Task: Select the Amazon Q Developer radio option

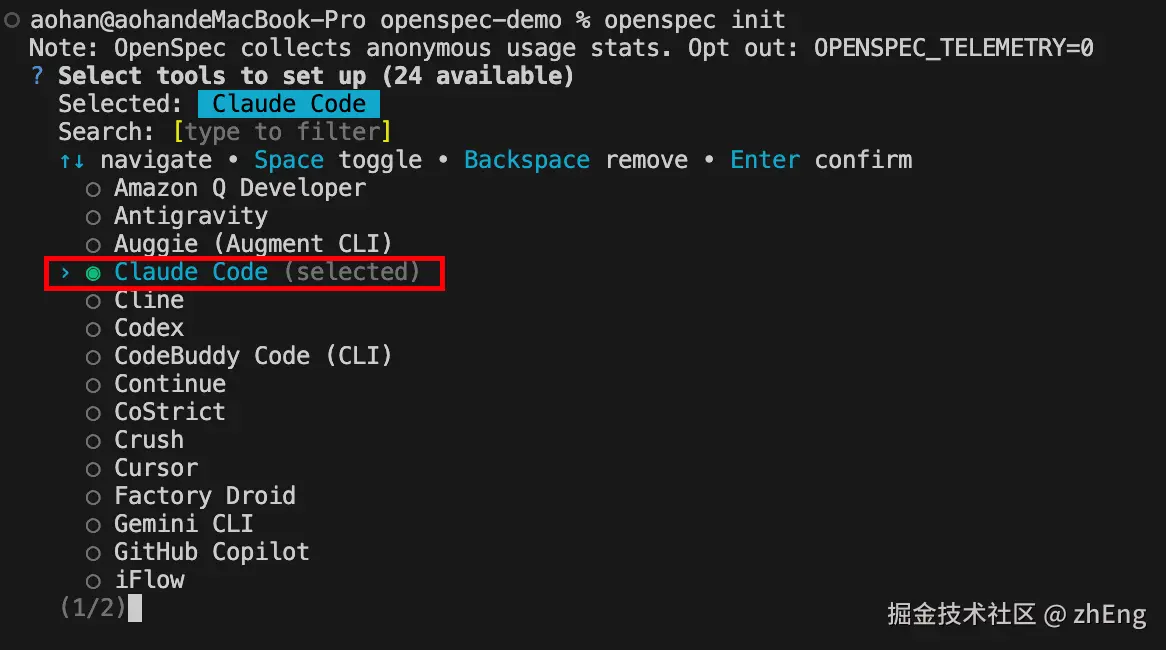Action: [x=93, y=189]
